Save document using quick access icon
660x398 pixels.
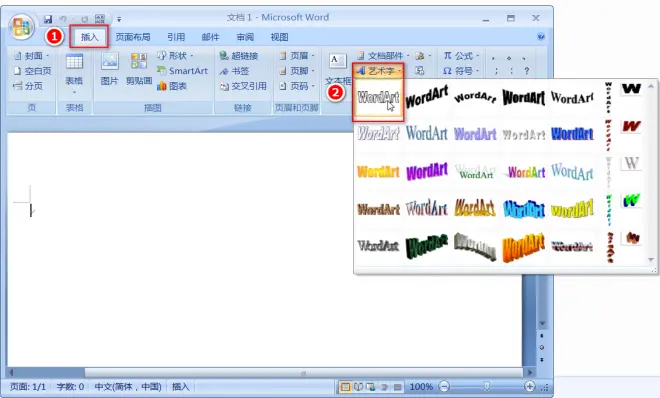[x=48, y=19]
